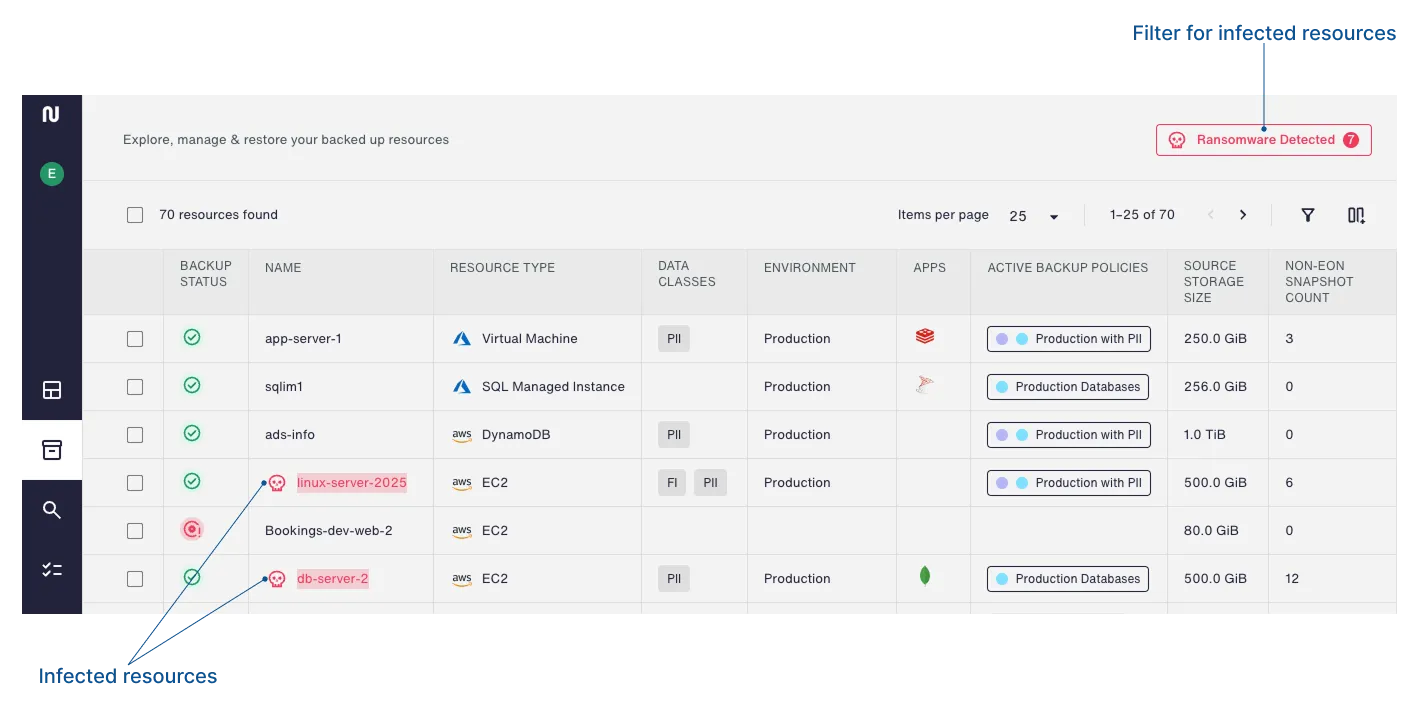Click the FI data class tag
This screenshot has height=710, width=1420.
[x=672, y=483]
